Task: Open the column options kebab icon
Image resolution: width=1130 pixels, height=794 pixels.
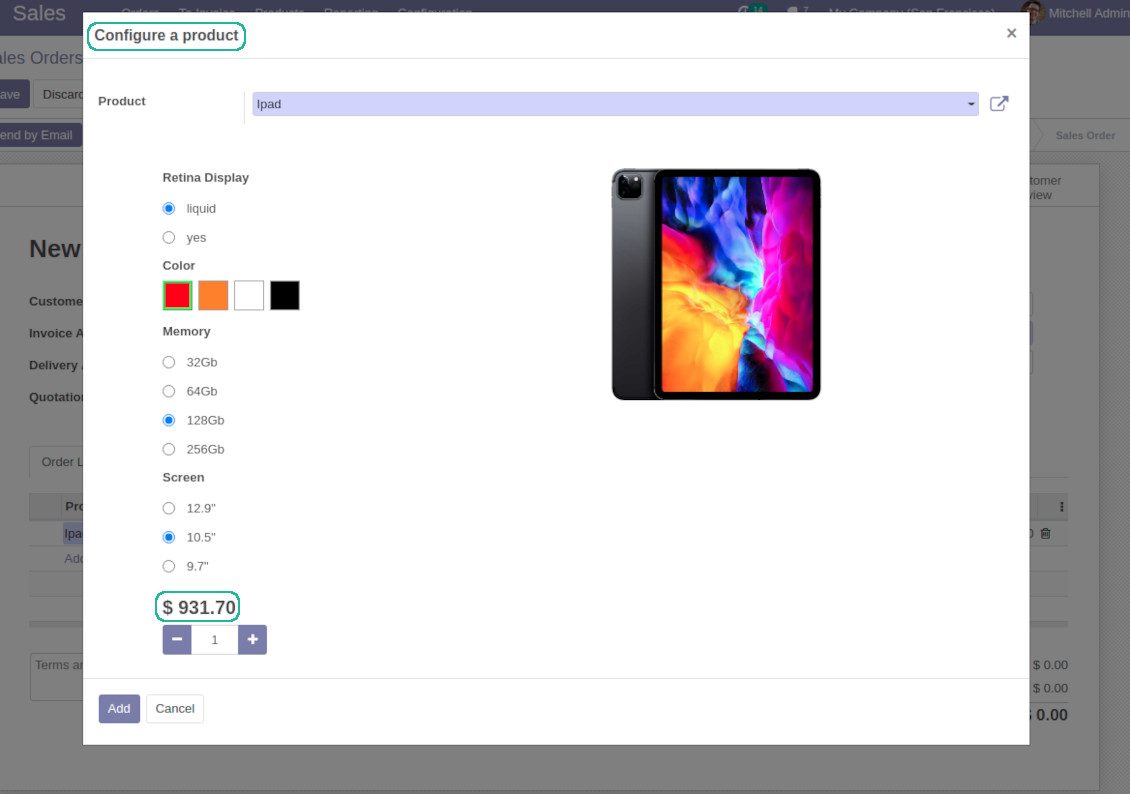Action: (1062, 507)
